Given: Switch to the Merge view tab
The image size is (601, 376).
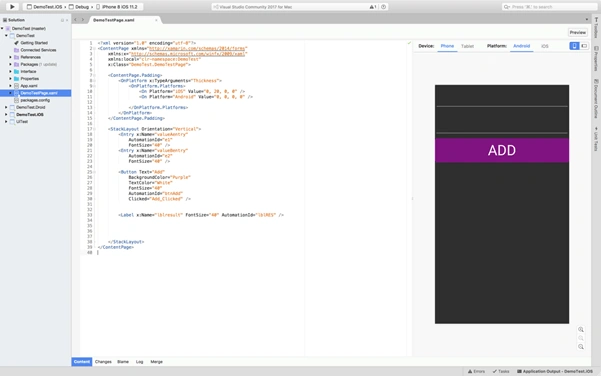Looking at the screenshot, I should tap(156, 362).
